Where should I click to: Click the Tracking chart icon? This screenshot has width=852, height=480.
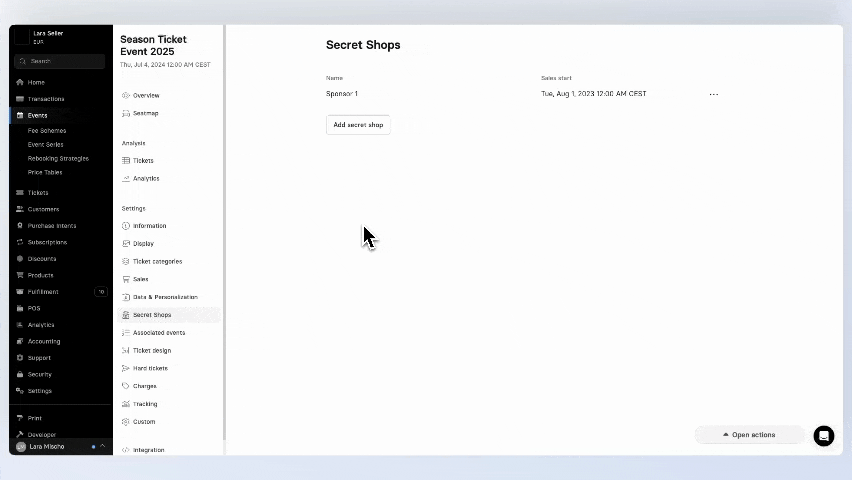tap(126, 404)
